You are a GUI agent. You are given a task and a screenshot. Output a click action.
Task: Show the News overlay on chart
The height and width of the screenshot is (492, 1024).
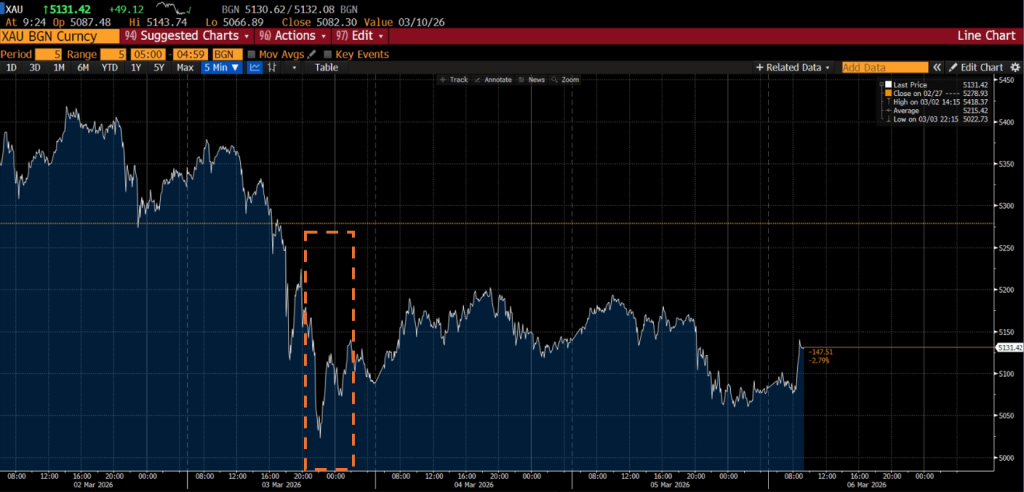pos(531,79)
